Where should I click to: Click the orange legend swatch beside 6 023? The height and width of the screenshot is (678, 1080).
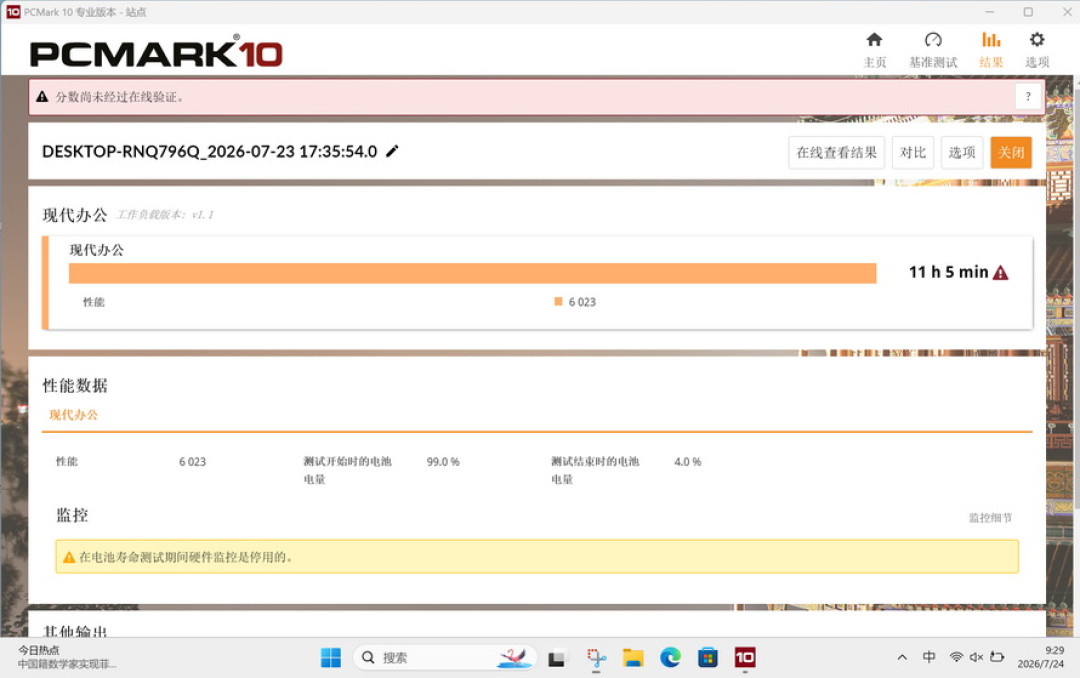(x=559, y=301)
